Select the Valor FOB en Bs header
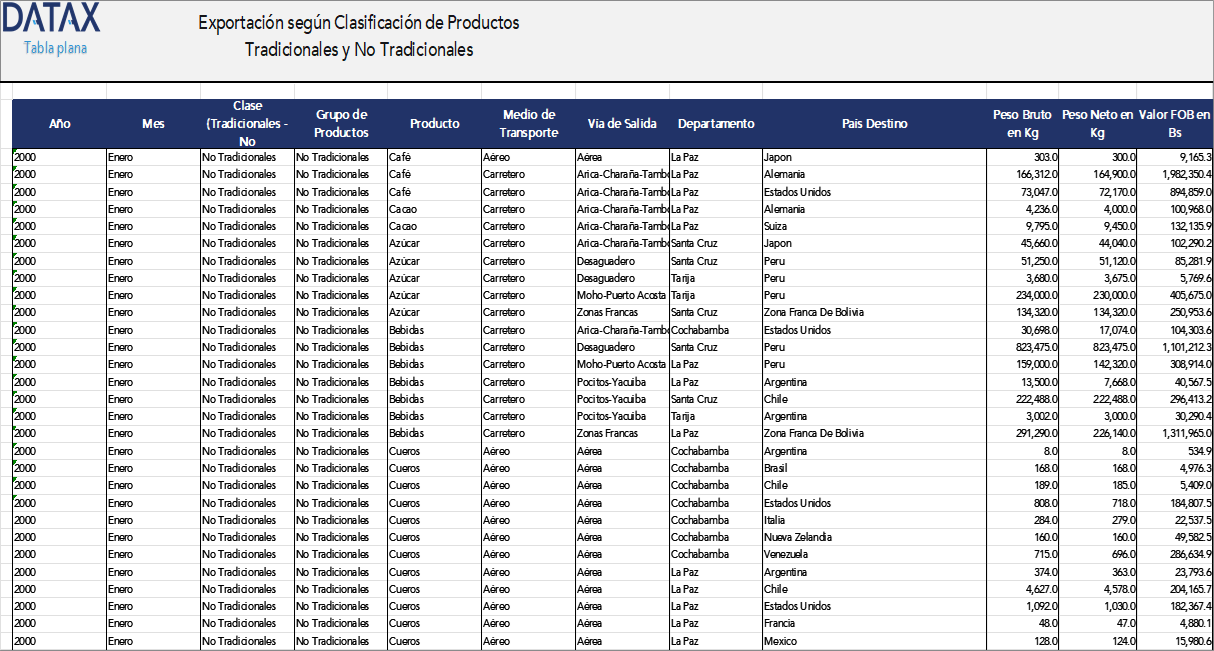This screenshot has width=1214, height=651. [1174, 124]
